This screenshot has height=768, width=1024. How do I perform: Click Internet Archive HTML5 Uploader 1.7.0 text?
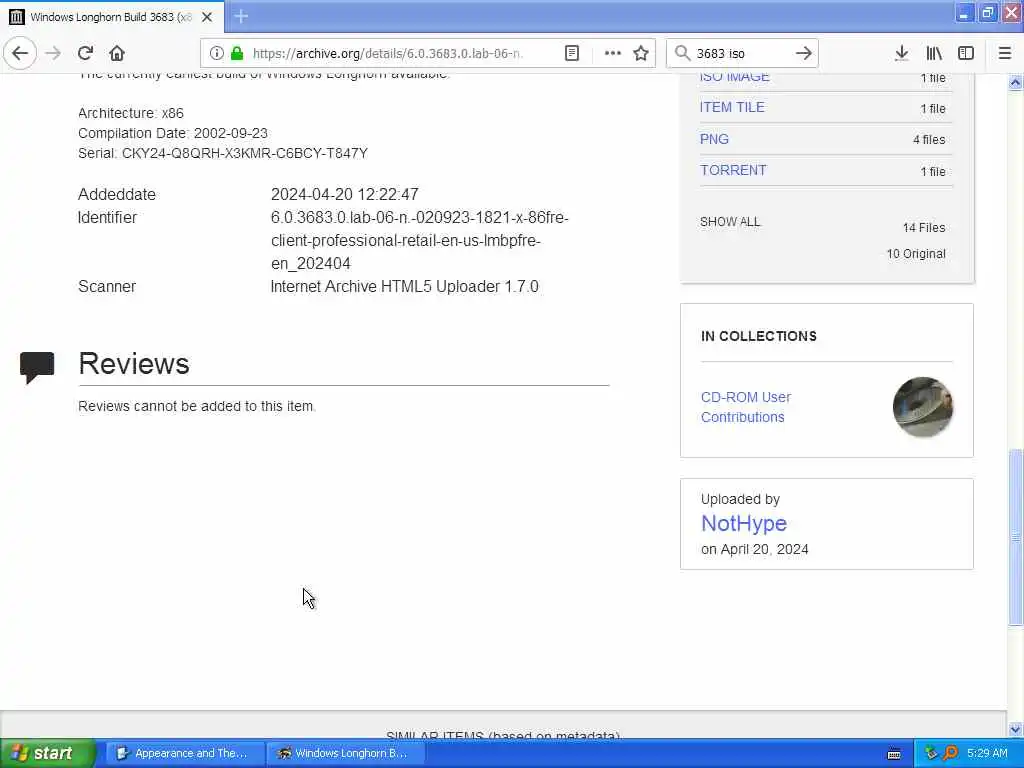[x=404, y=287]
